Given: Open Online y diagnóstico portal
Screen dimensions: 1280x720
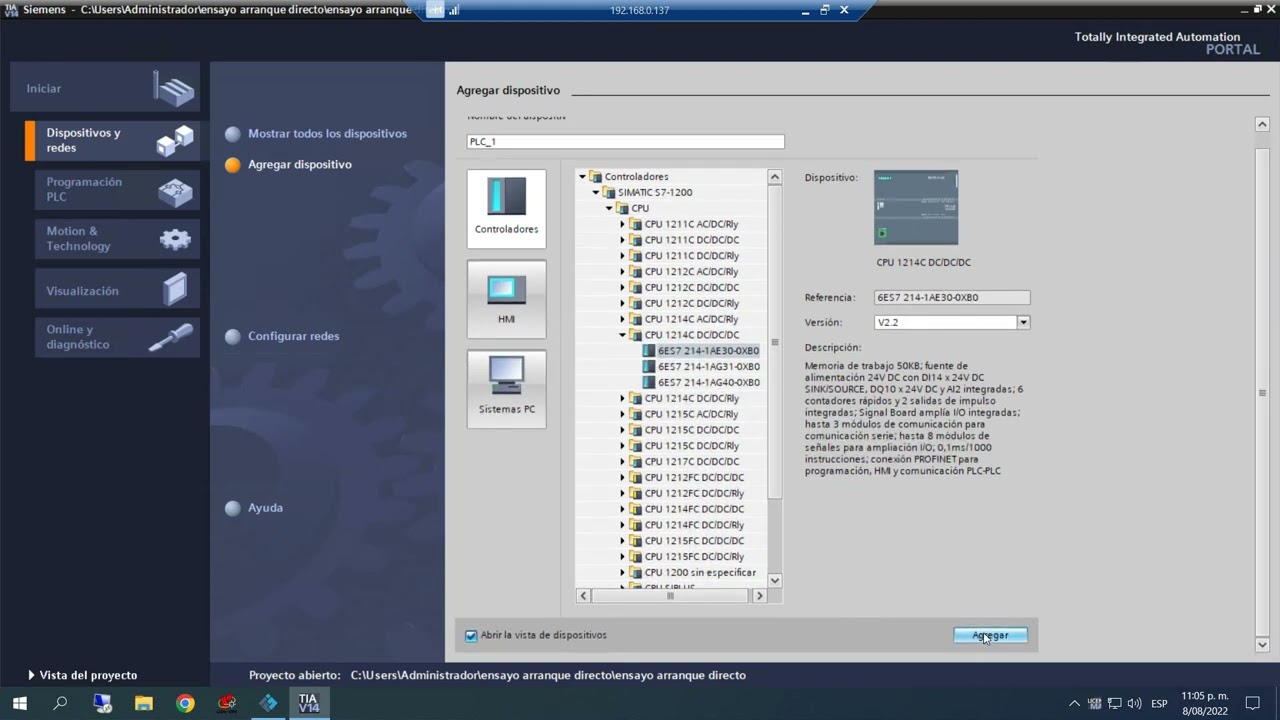Looking at the screenshot, I should 117,337.
